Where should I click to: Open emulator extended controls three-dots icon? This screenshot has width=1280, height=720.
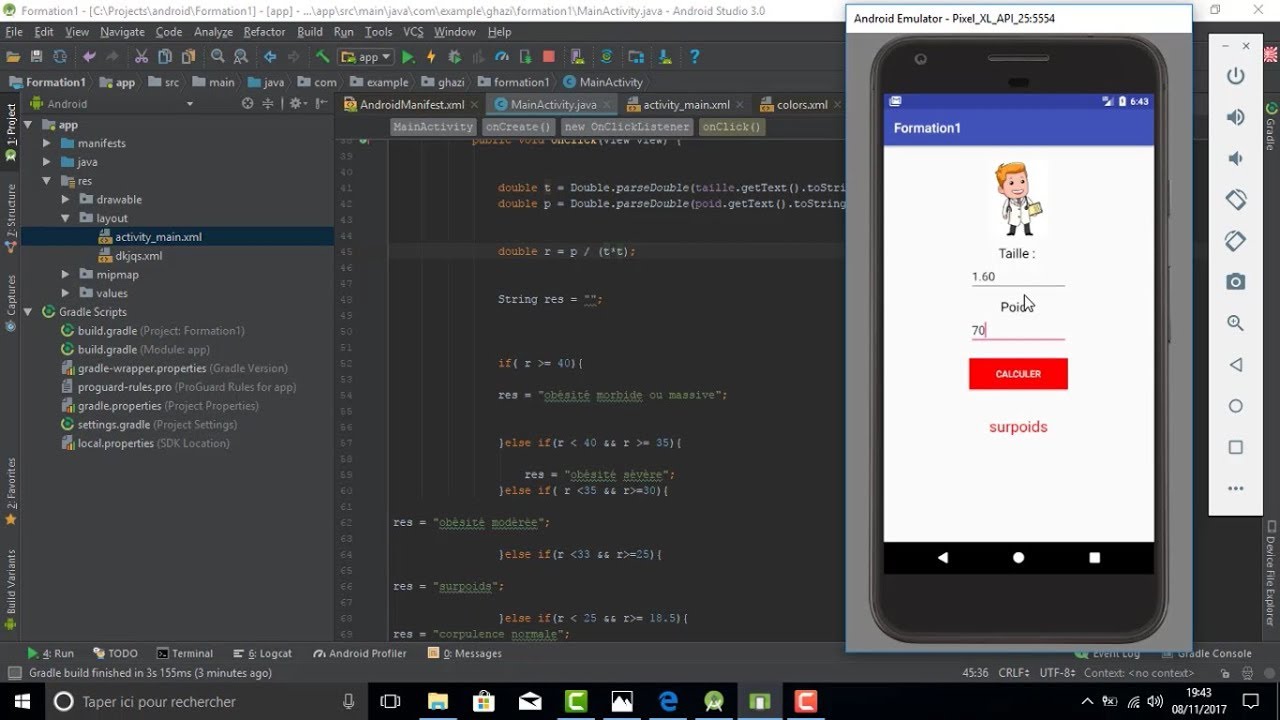tap(1236, 488)
